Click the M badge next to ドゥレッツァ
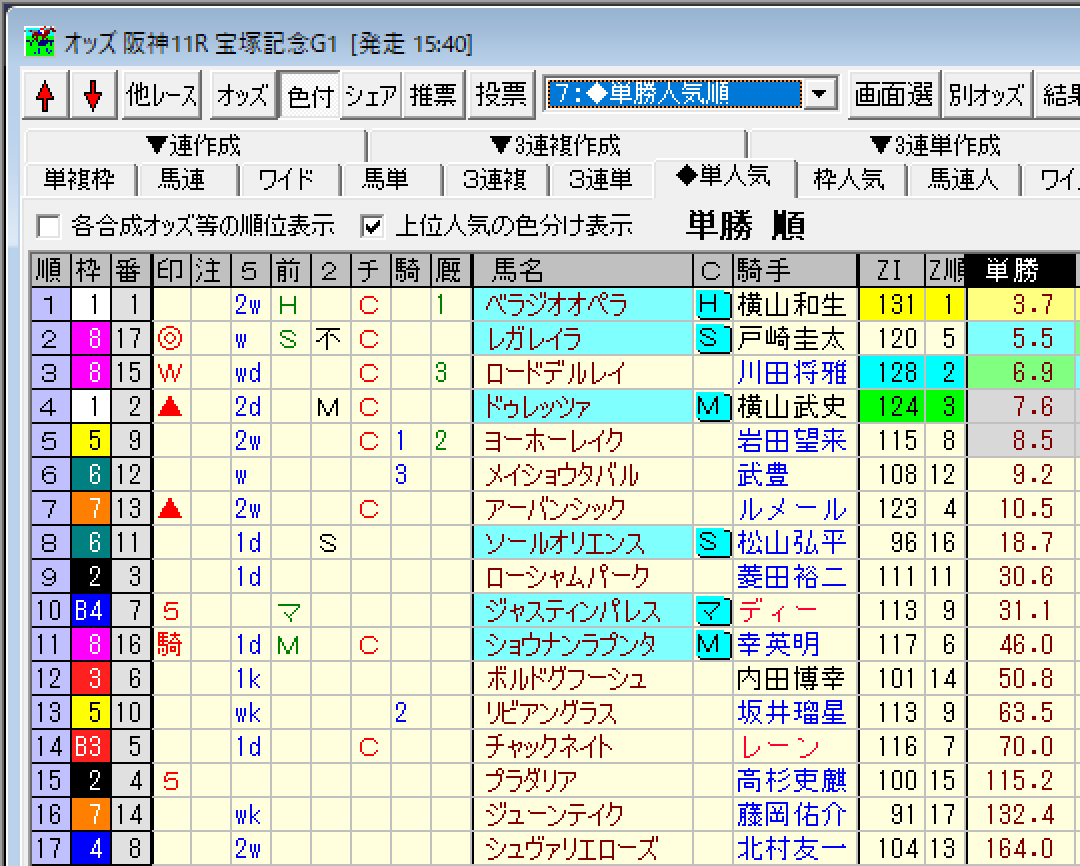 (x=712, y=406)
